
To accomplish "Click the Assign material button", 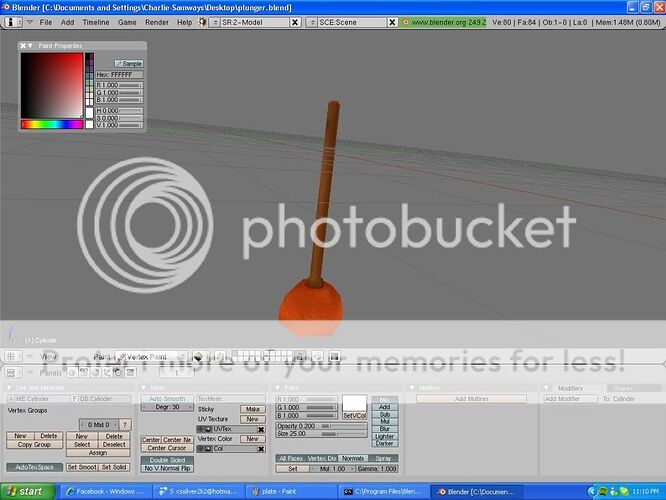I will [98, 453].
